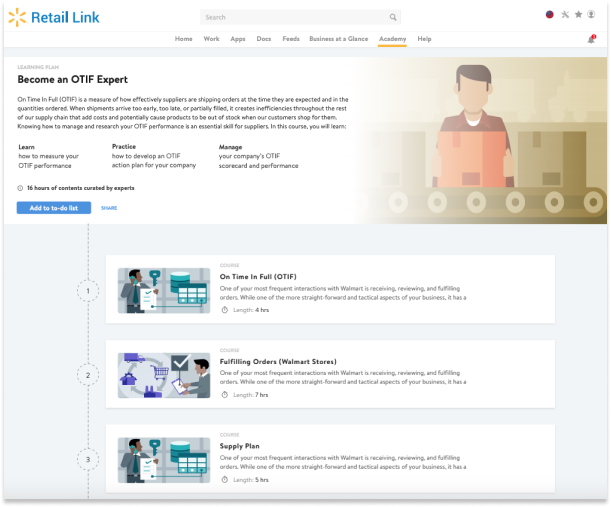This screenshot has height=507, width=611.
Task: Click clock icon beside Length: 4 hrs
Action: (224, 310)
